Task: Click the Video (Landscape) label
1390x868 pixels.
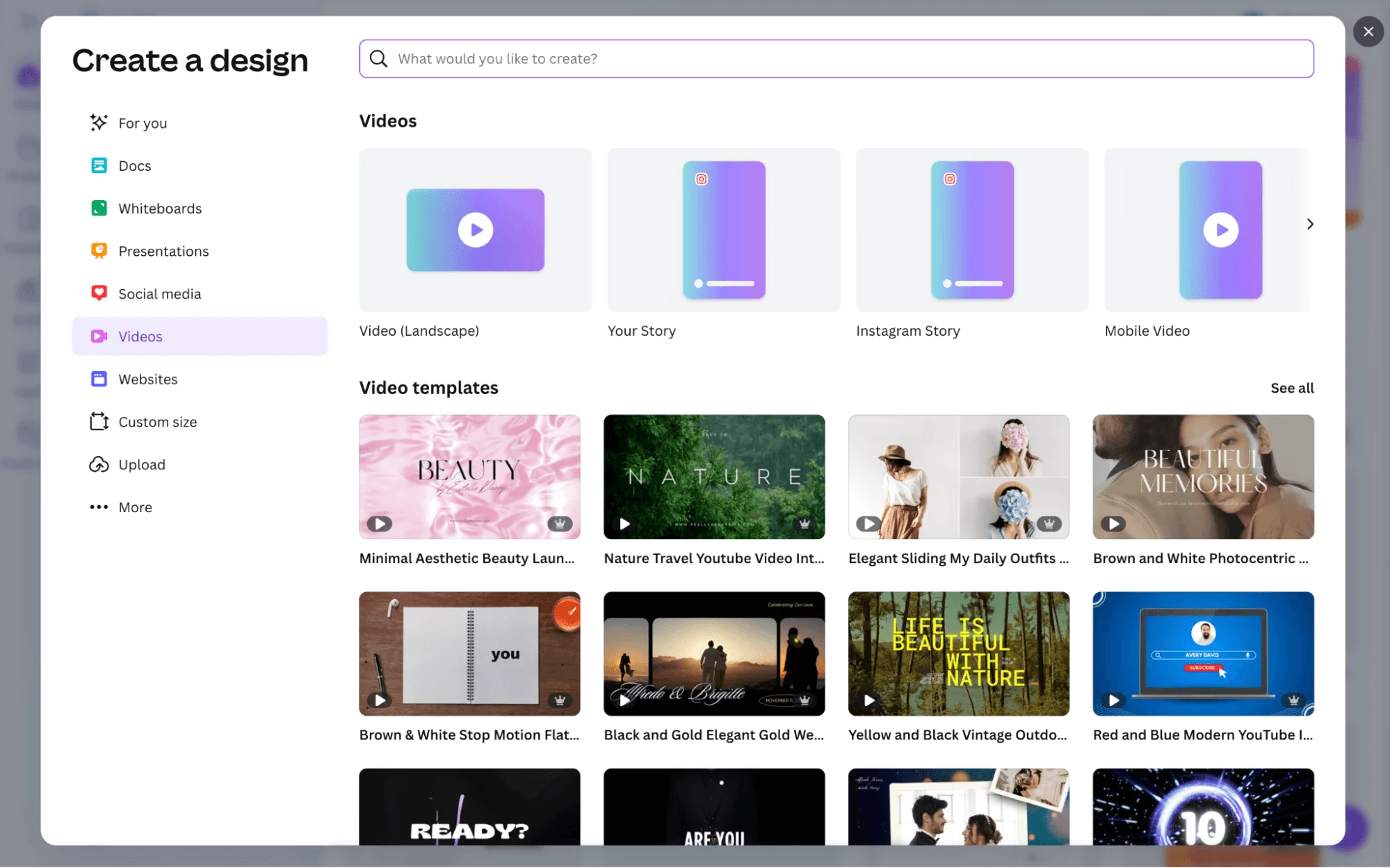Action: [419, 331]
